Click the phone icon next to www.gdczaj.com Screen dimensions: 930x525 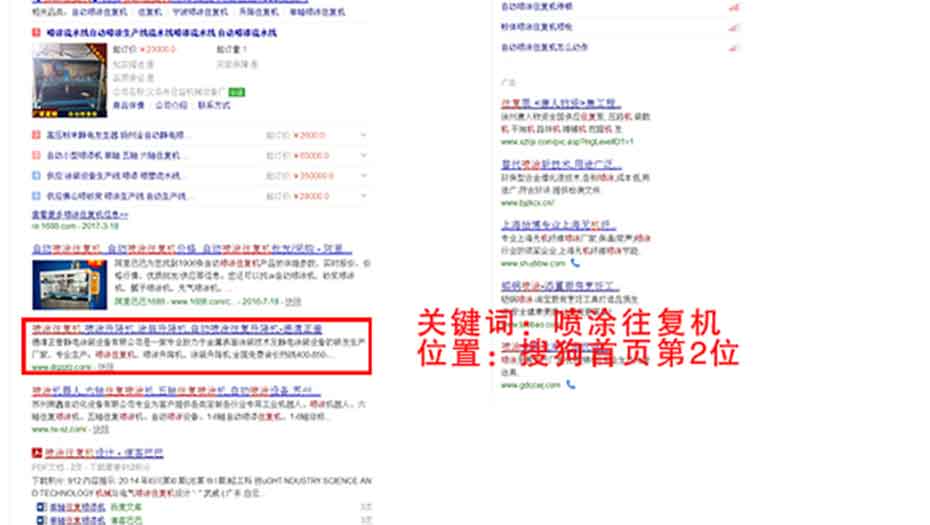coord(570,383)
